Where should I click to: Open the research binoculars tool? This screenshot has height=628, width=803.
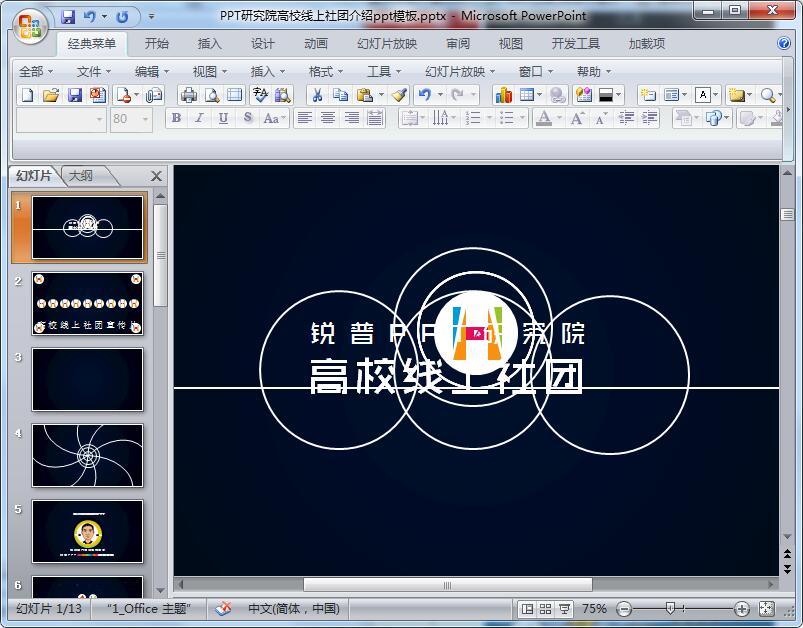283,95
